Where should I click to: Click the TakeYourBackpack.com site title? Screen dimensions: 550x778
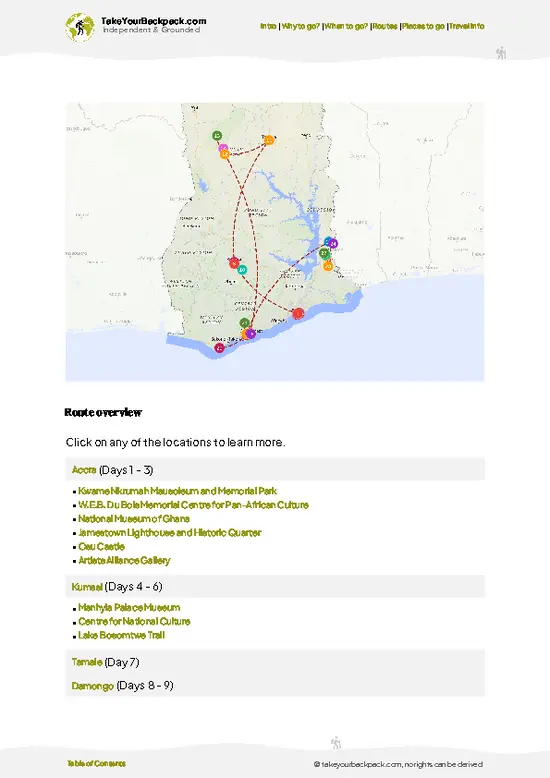[153, 21]
